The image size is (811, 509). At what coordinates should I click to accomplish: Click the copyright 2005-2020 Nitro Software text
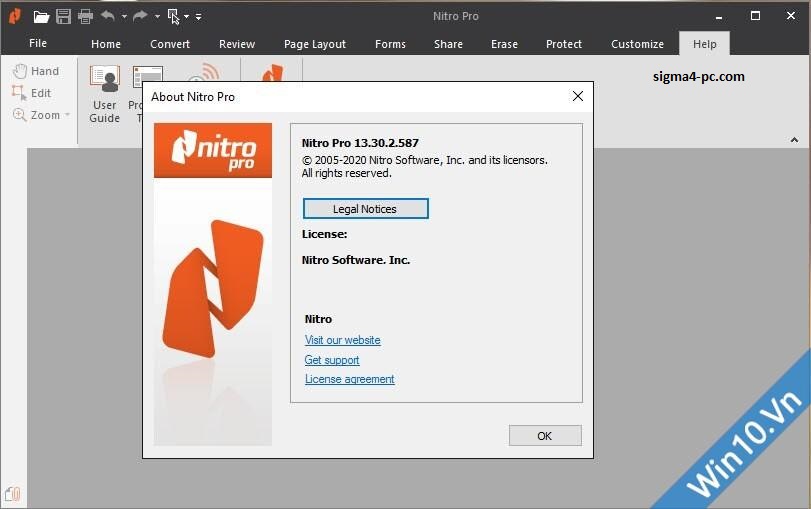[424, 160]
